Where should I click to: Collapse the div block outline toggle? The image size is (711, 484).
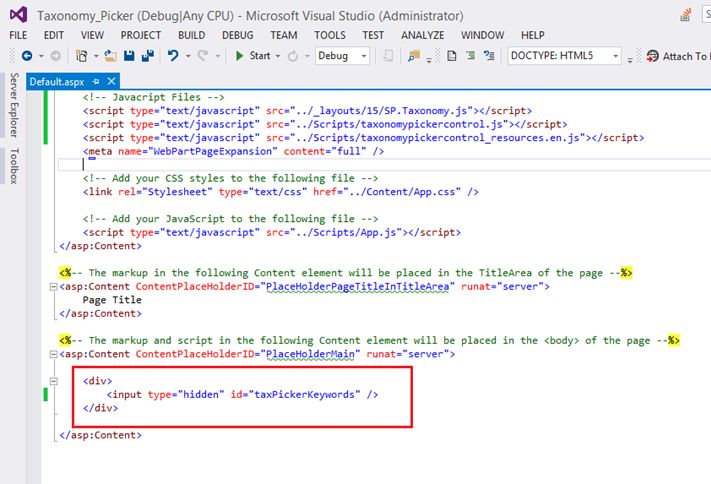click(53, 381)
